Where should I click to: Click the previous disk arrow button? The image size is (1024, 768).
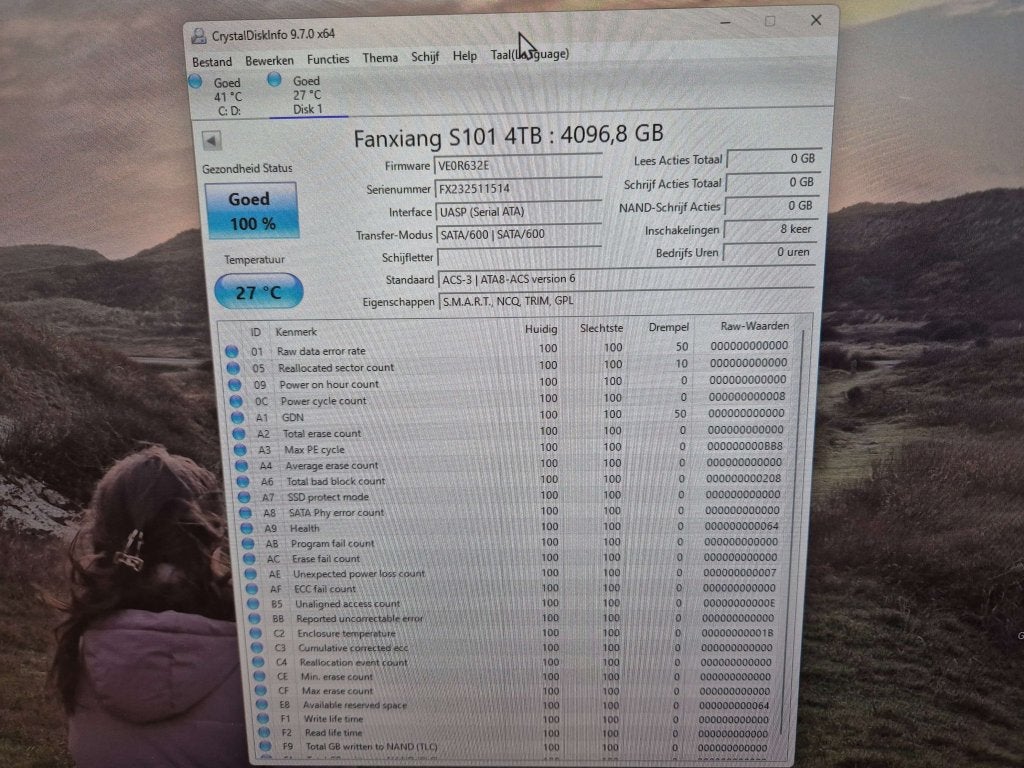click(x=212, y=140)
